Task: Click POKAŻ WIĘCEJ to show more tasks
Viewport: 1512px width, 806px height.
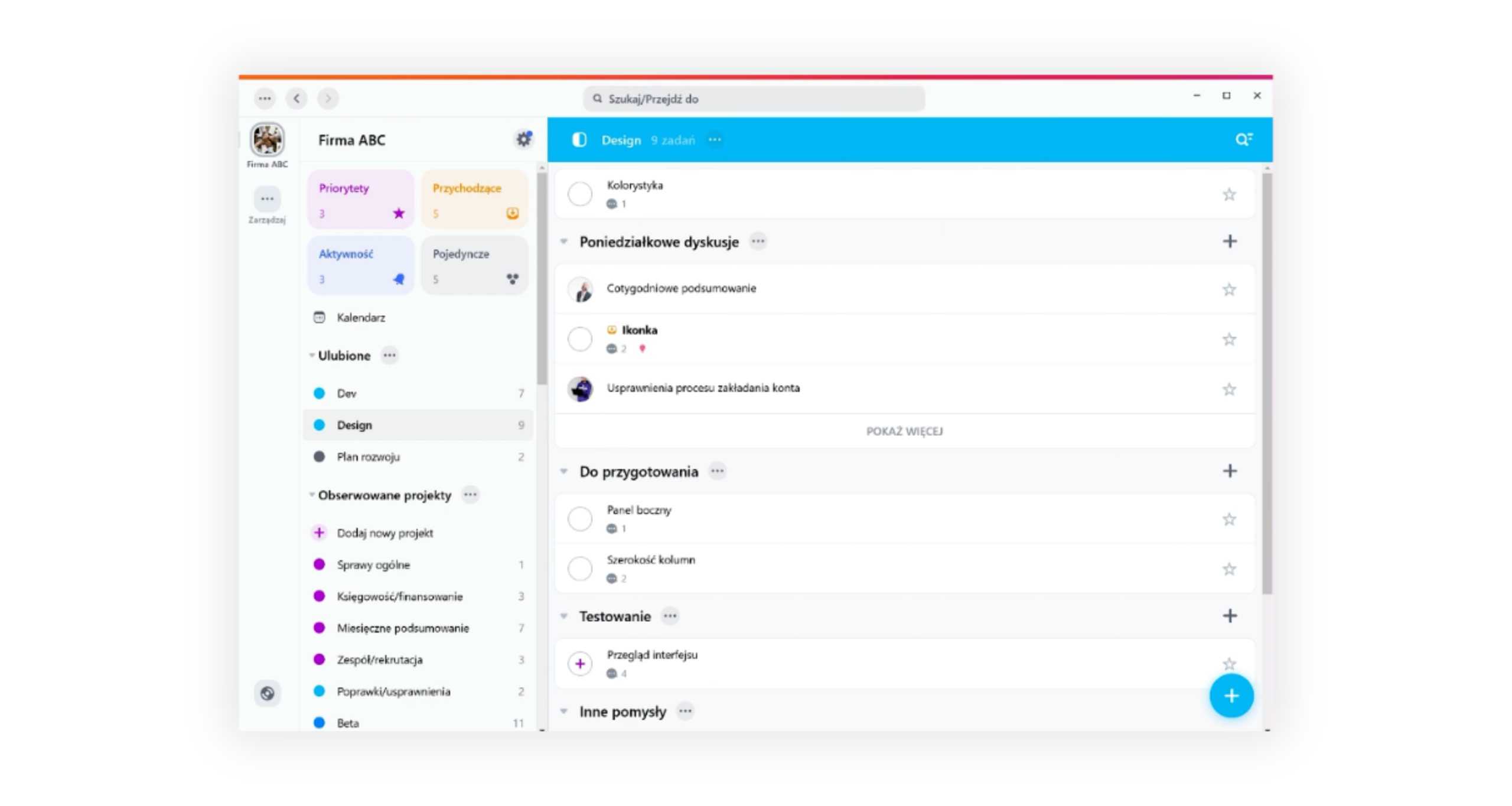Action: tap(904, 431)
